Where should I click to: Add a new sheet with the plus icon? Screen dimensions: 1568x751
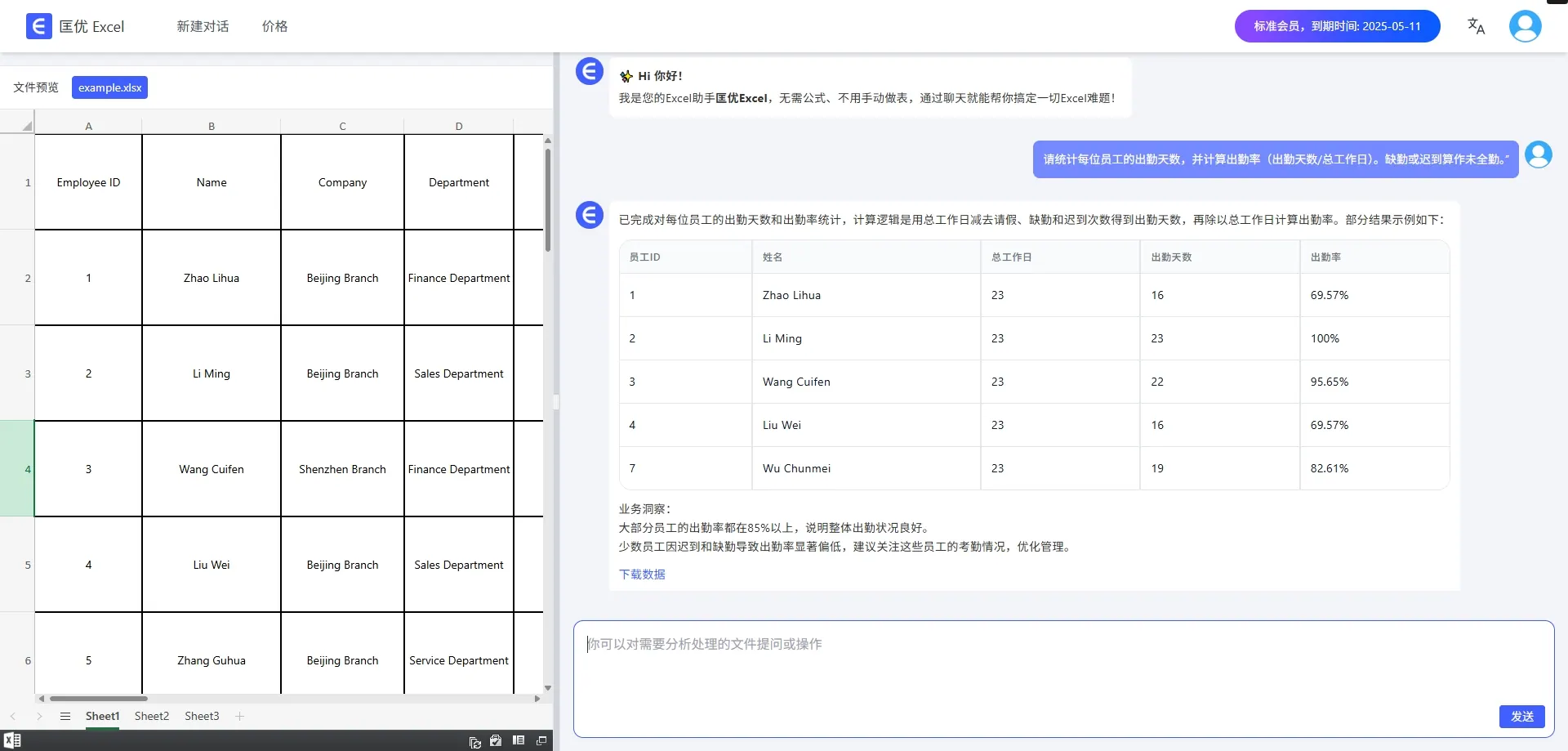[x=239, y=716]
